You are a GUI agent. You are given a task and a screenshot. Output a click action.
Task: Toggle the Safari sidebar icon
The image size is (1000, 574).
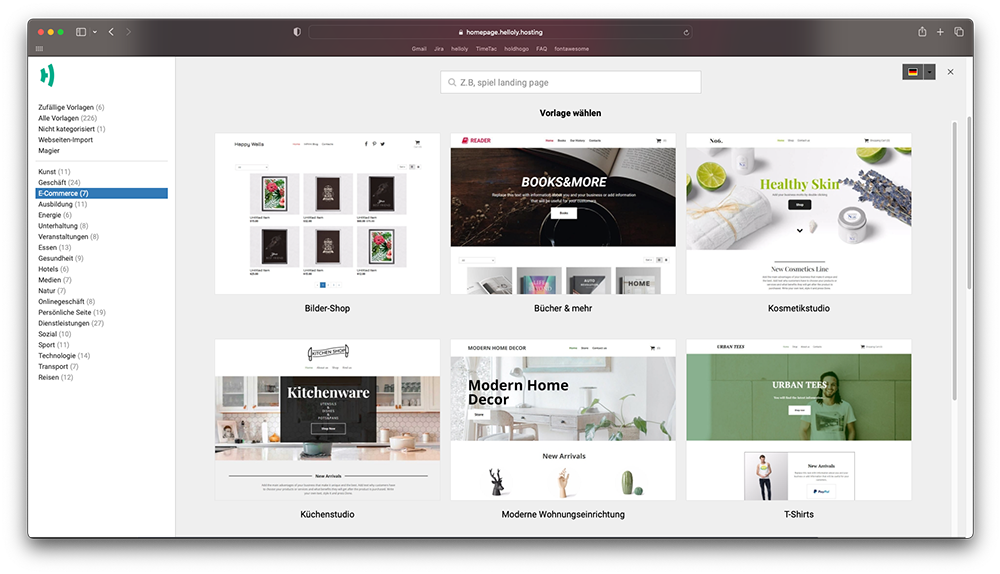(81, 32)
